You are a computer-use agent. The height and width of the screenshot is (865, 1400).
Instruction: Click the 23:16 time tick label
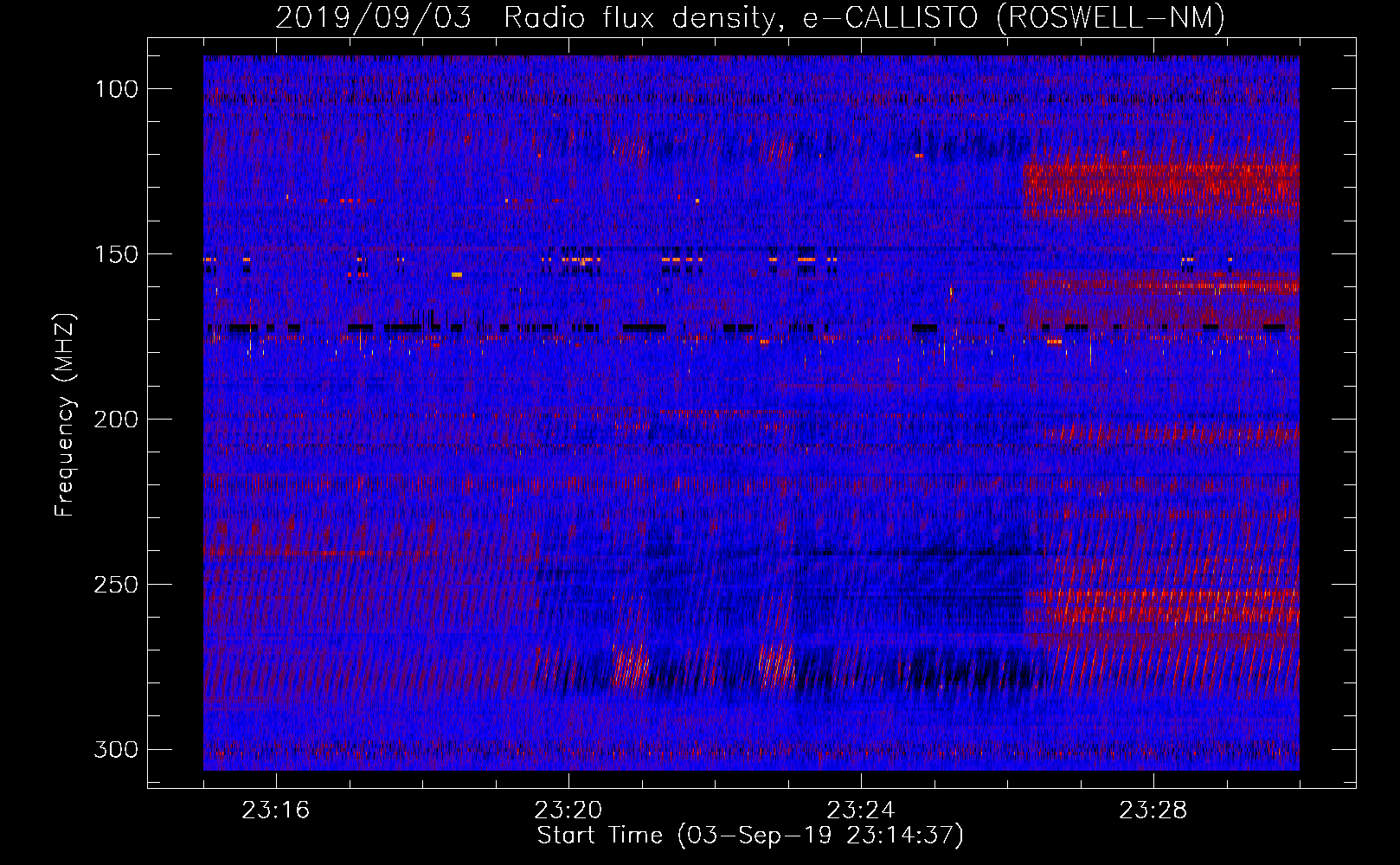(x=276, y=811)
